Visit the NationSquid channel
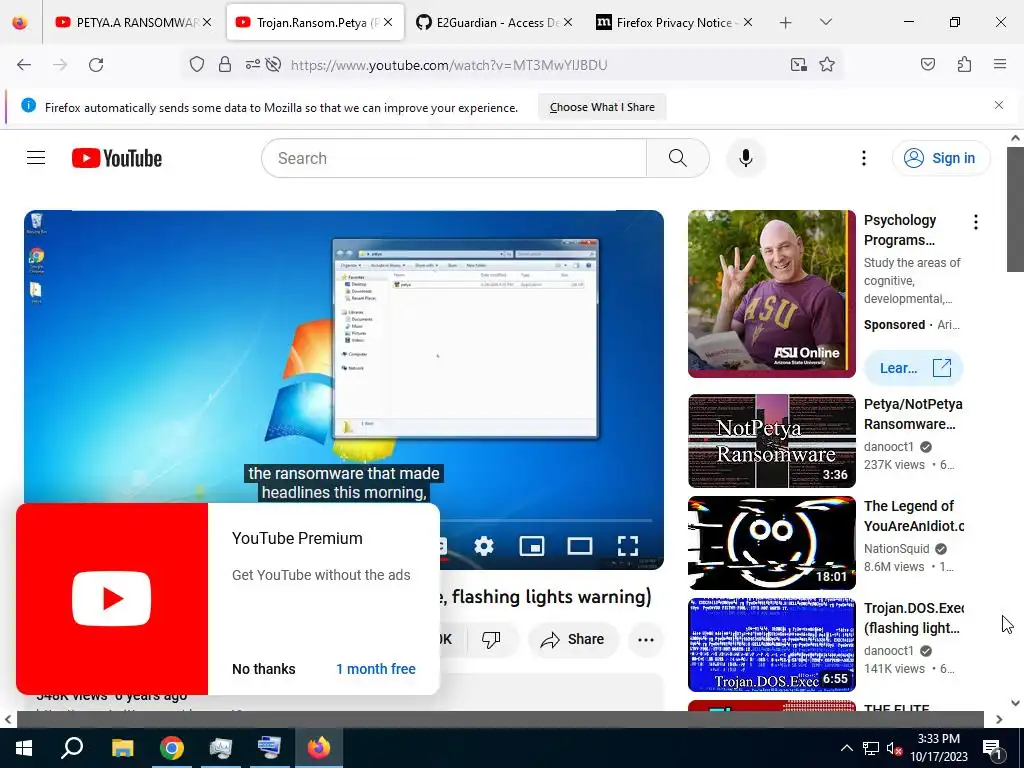The height and width of the screenshot is (768, 1024). 896,549
